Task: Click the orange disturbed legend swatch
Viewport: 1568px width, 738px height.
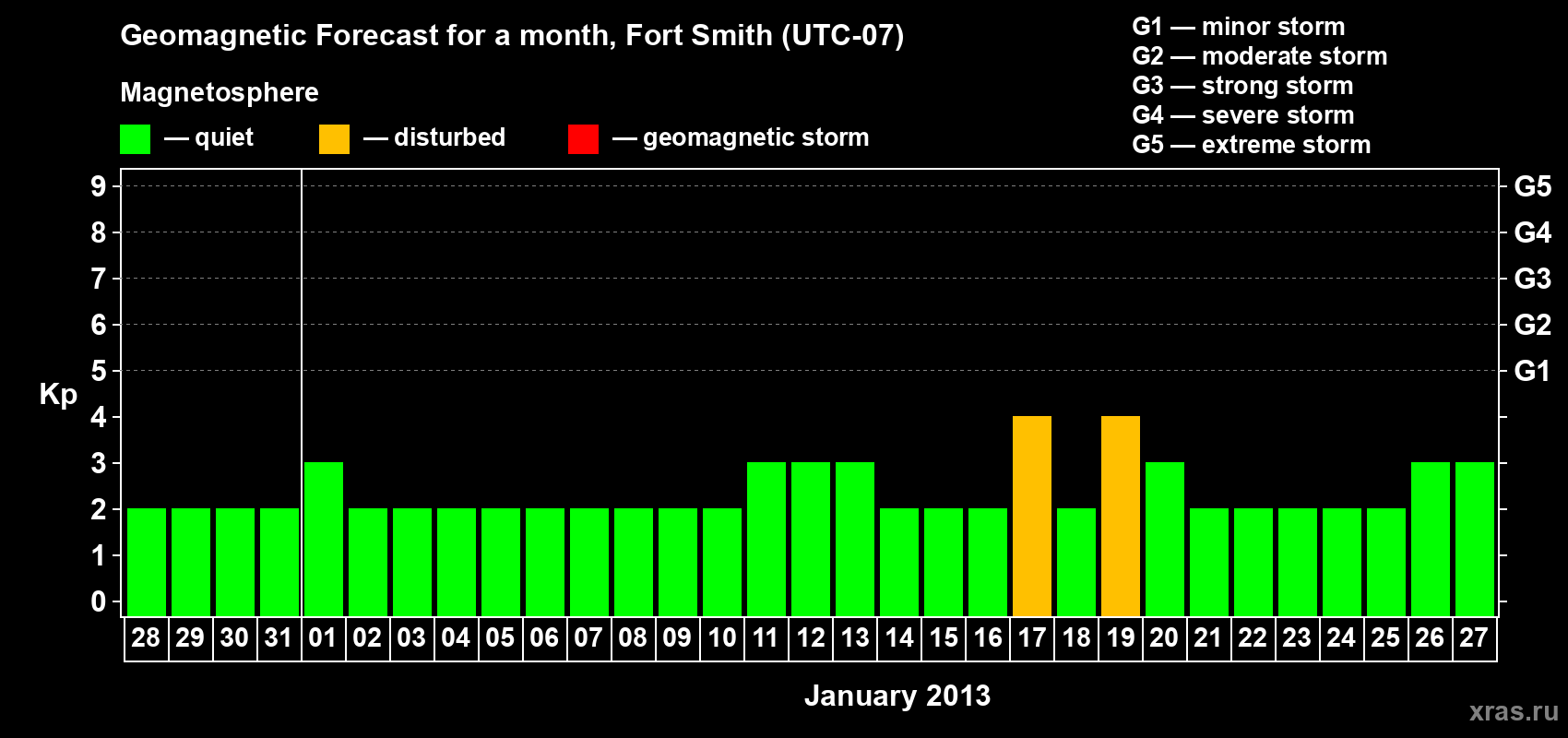Action: tap(334, 139)
